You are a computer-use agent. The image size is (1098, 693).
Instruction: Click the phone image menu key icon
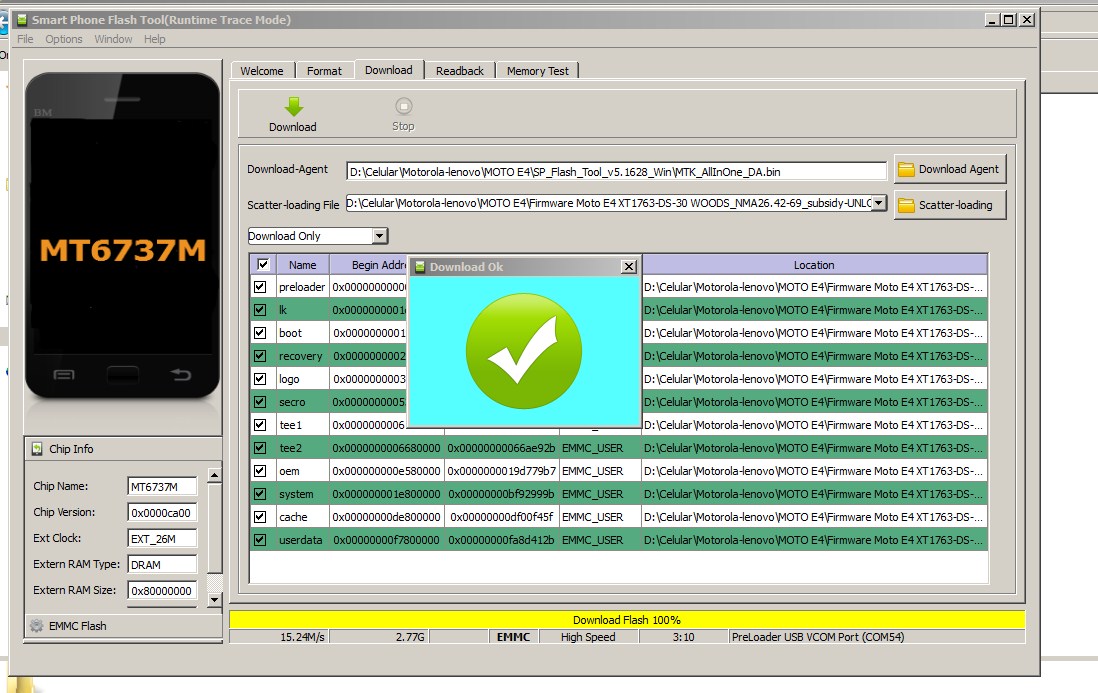64,375
